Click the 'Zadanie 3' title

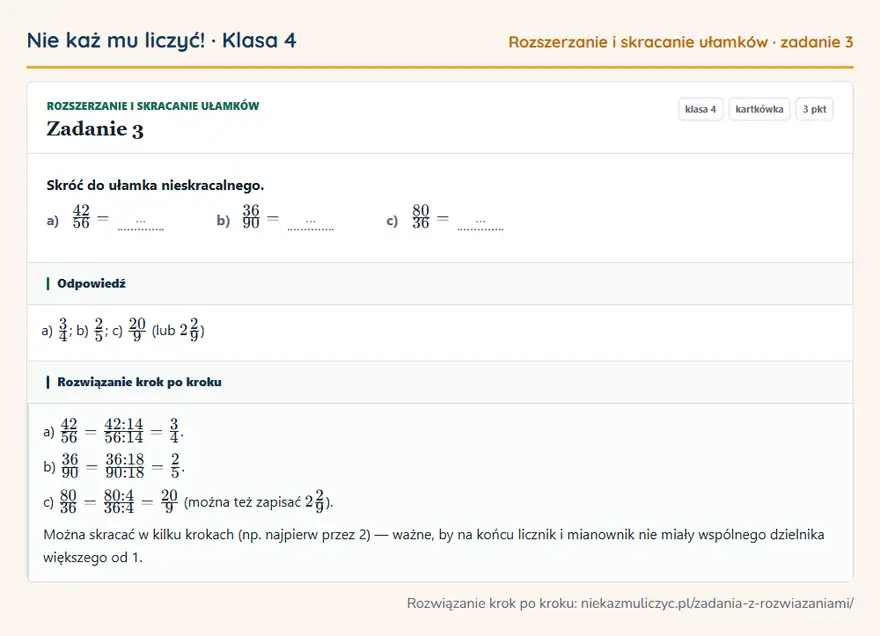(95, 129)
